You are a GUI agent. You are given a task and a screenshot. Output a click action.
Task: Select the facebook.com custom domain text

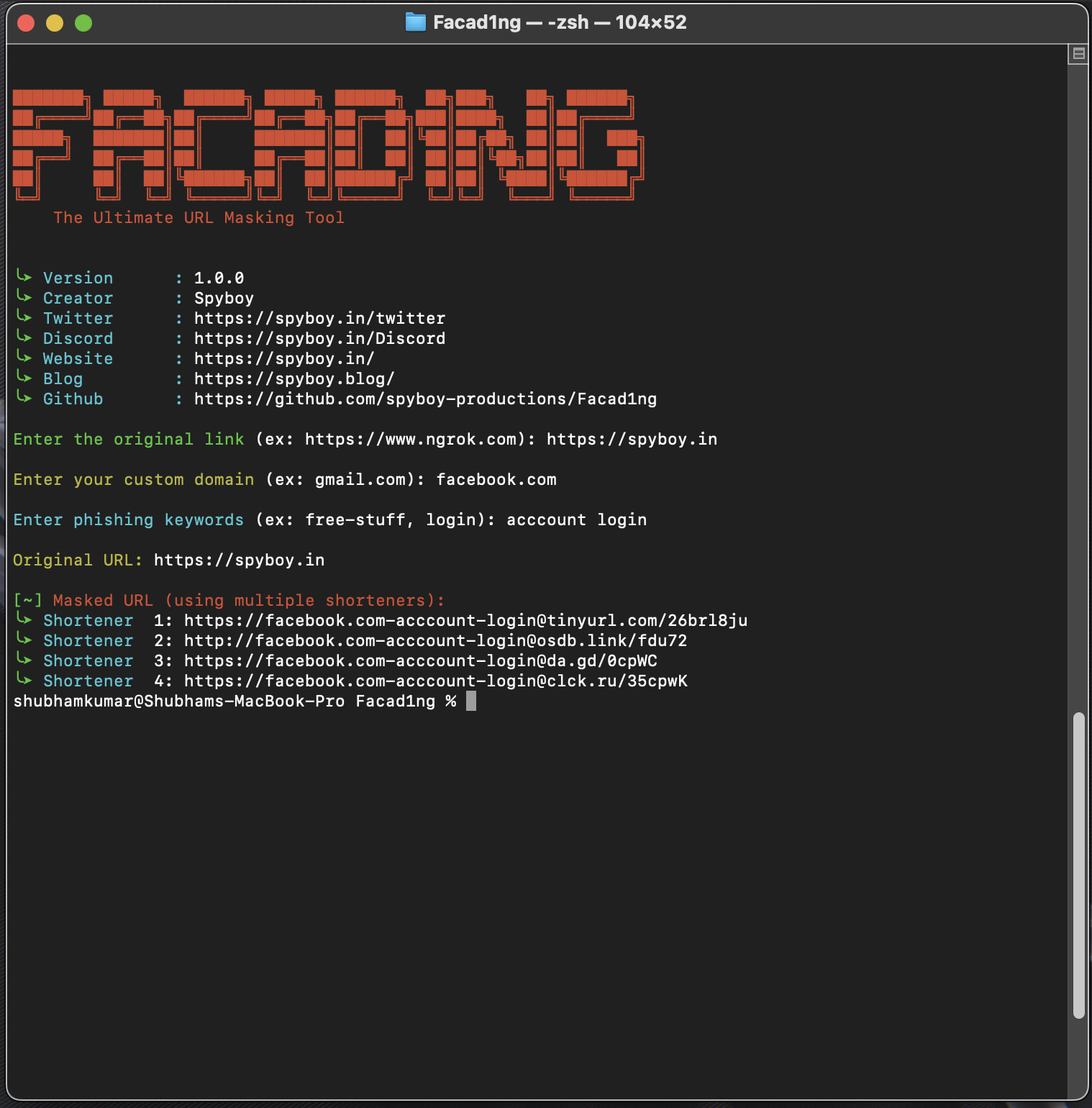[496, 479]
